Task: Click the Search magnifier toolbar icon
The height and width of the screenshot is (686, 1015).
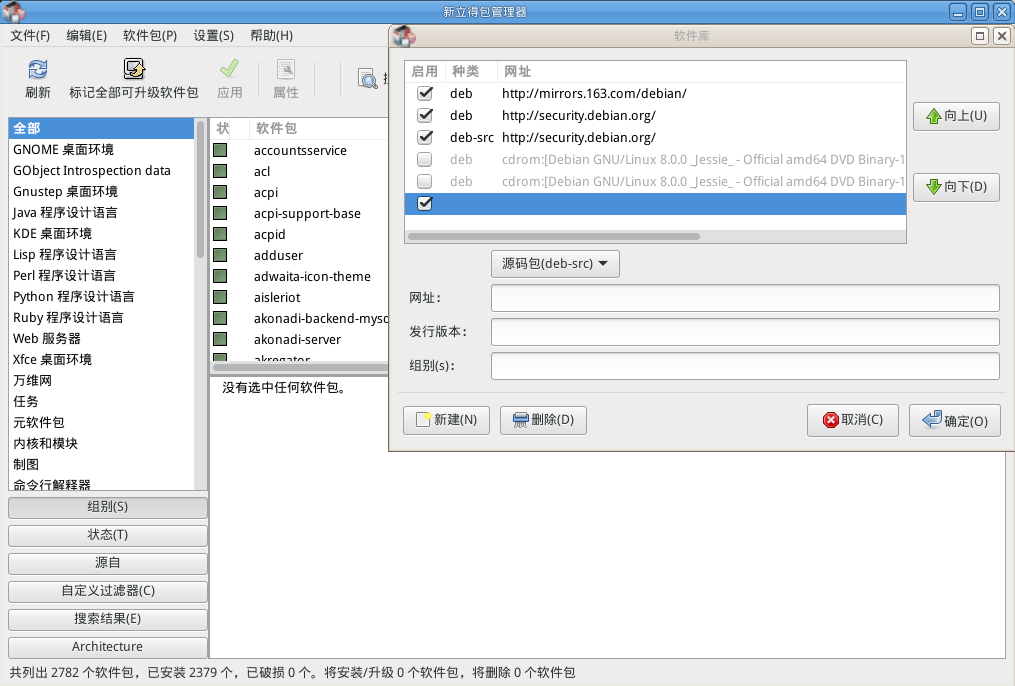Action: (368, 78)
